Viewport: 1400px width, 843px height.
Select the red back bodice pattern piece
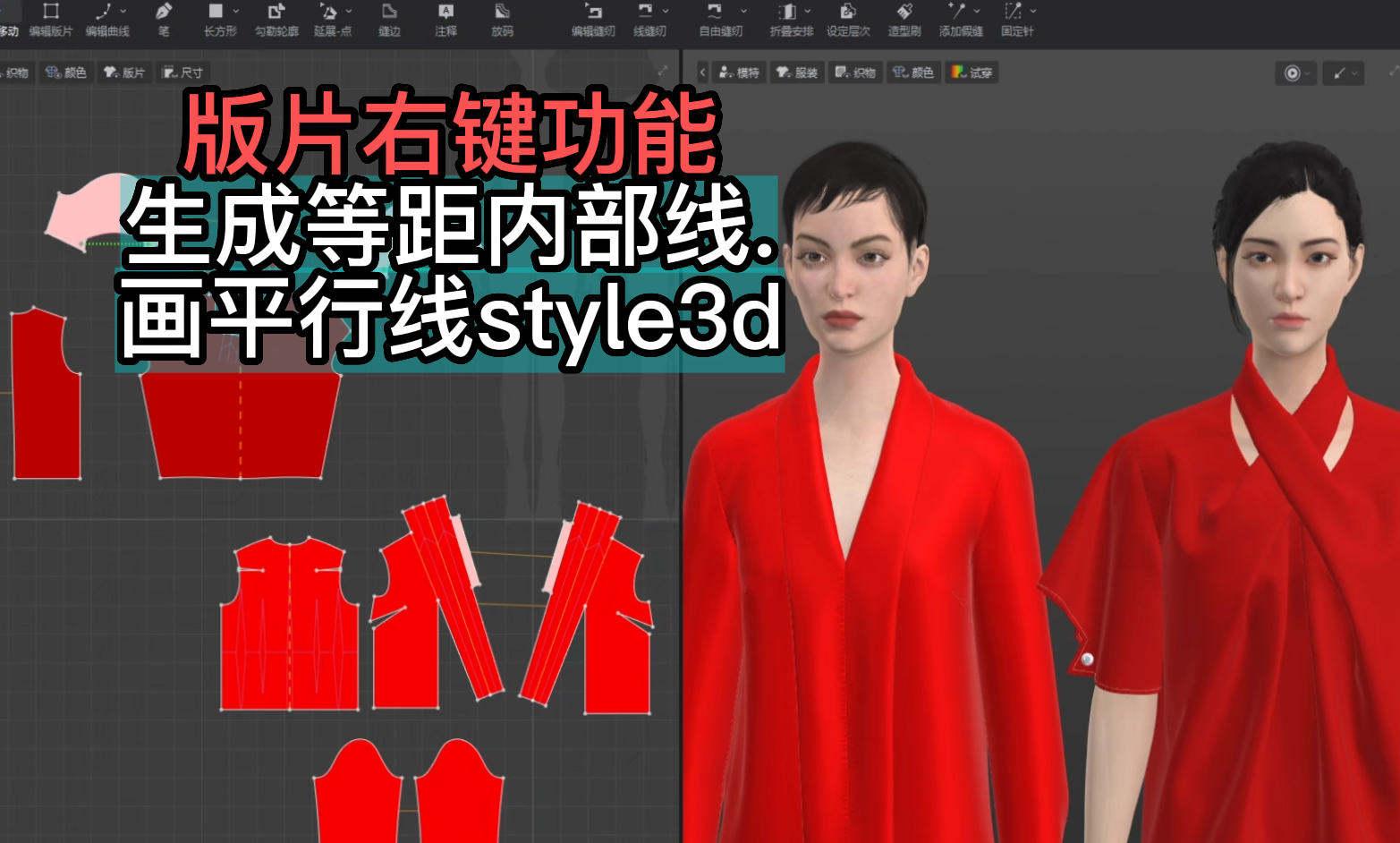click(290, 625)
